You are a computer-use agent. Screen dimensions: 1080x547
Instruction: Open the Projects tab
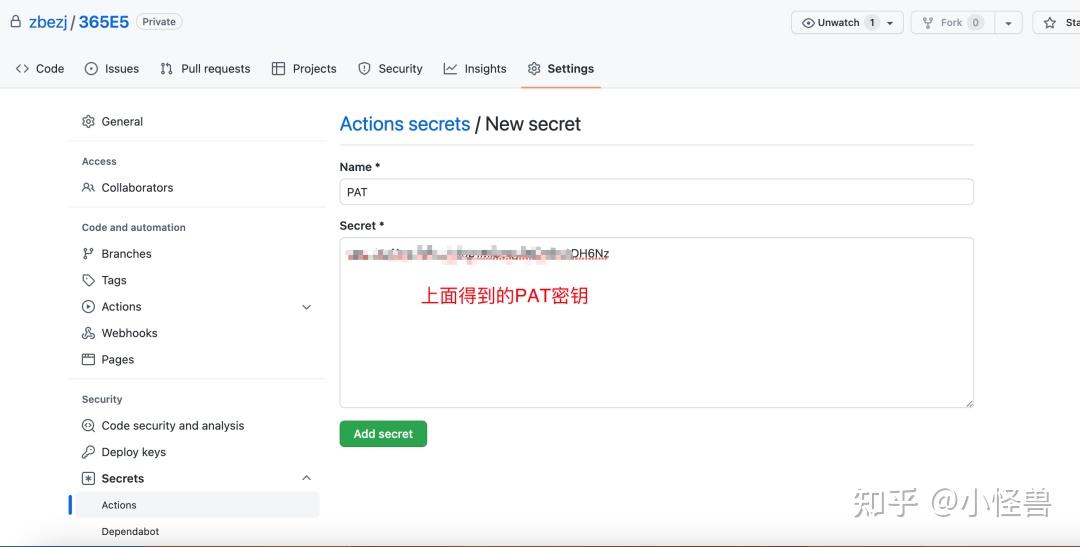(304, 69)
